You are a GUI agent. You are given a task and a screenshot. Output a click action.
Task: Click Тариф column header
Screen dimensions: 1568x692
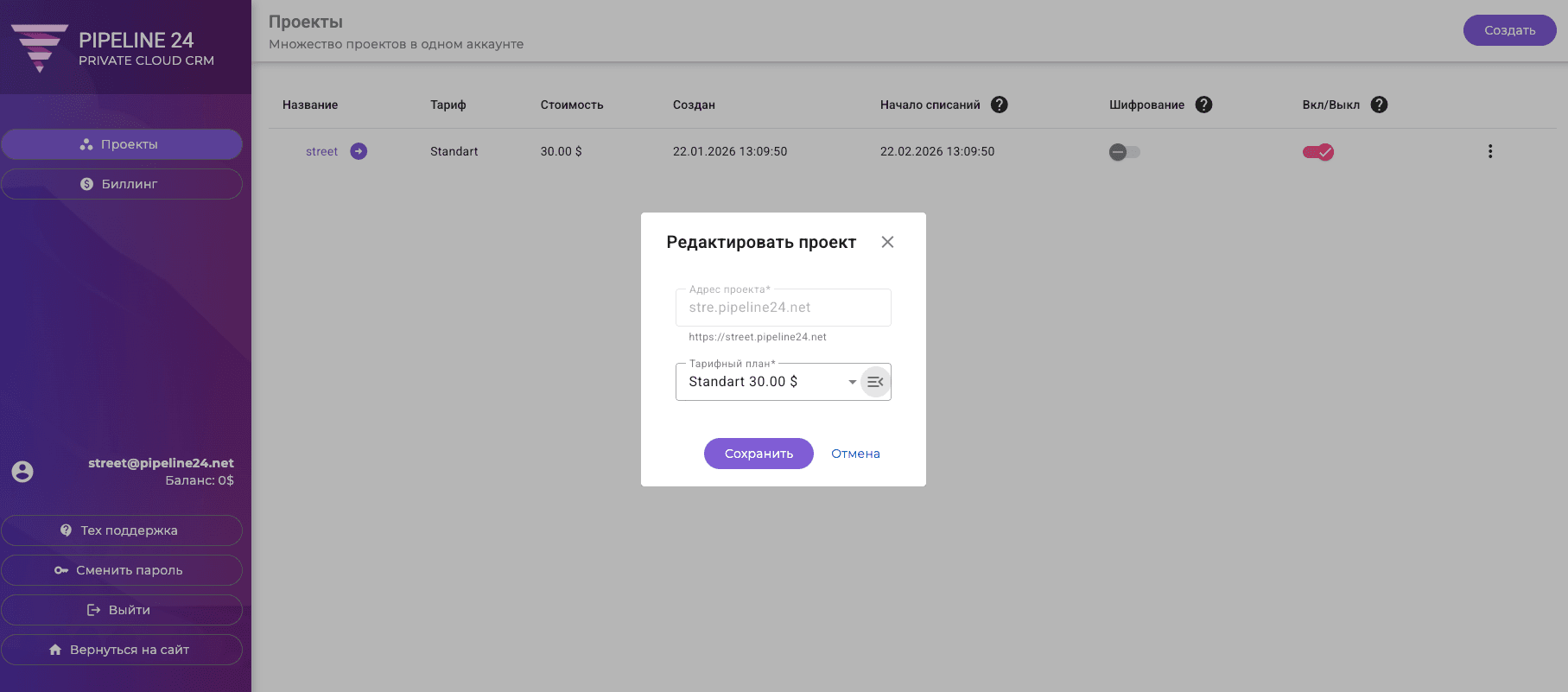point(448,105)
